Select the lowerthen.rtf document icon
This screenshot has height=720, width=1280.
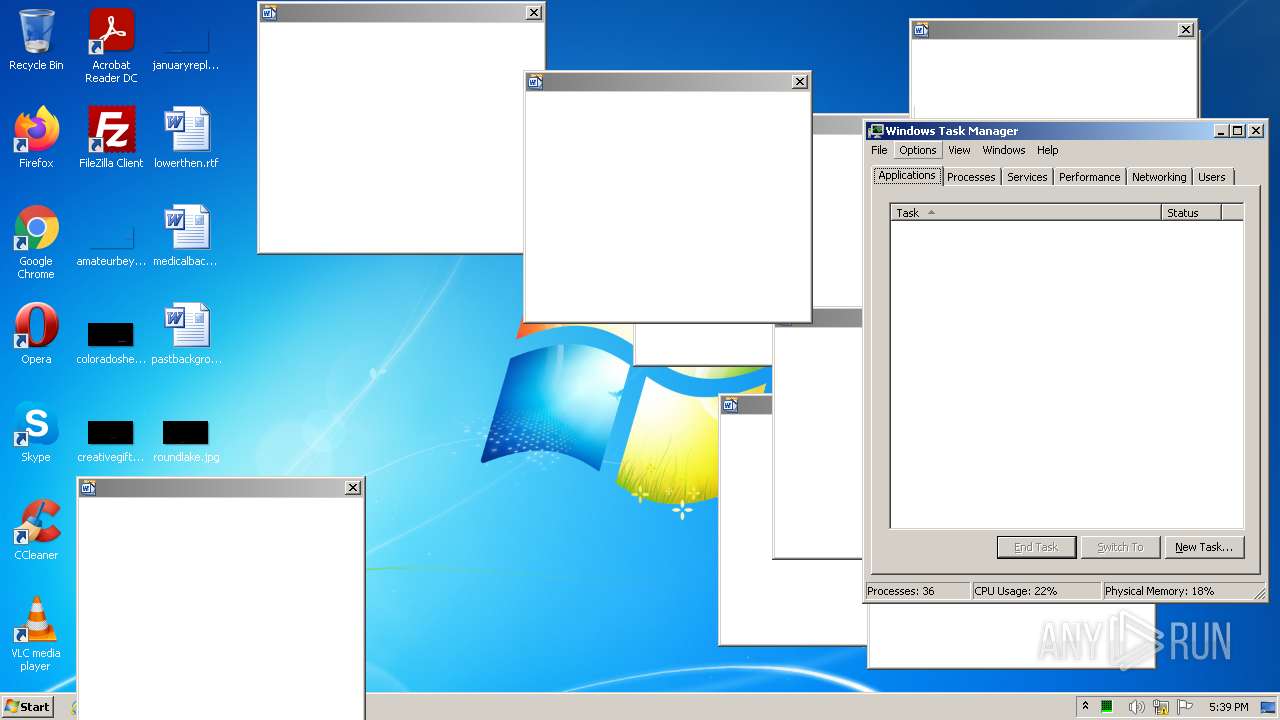tap(186, 138)
